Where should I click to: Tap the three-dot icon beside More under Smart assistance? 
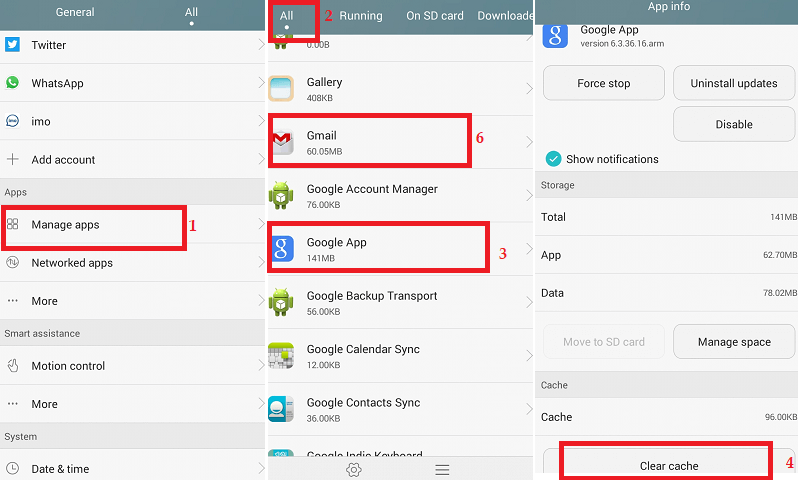[12, 404]
